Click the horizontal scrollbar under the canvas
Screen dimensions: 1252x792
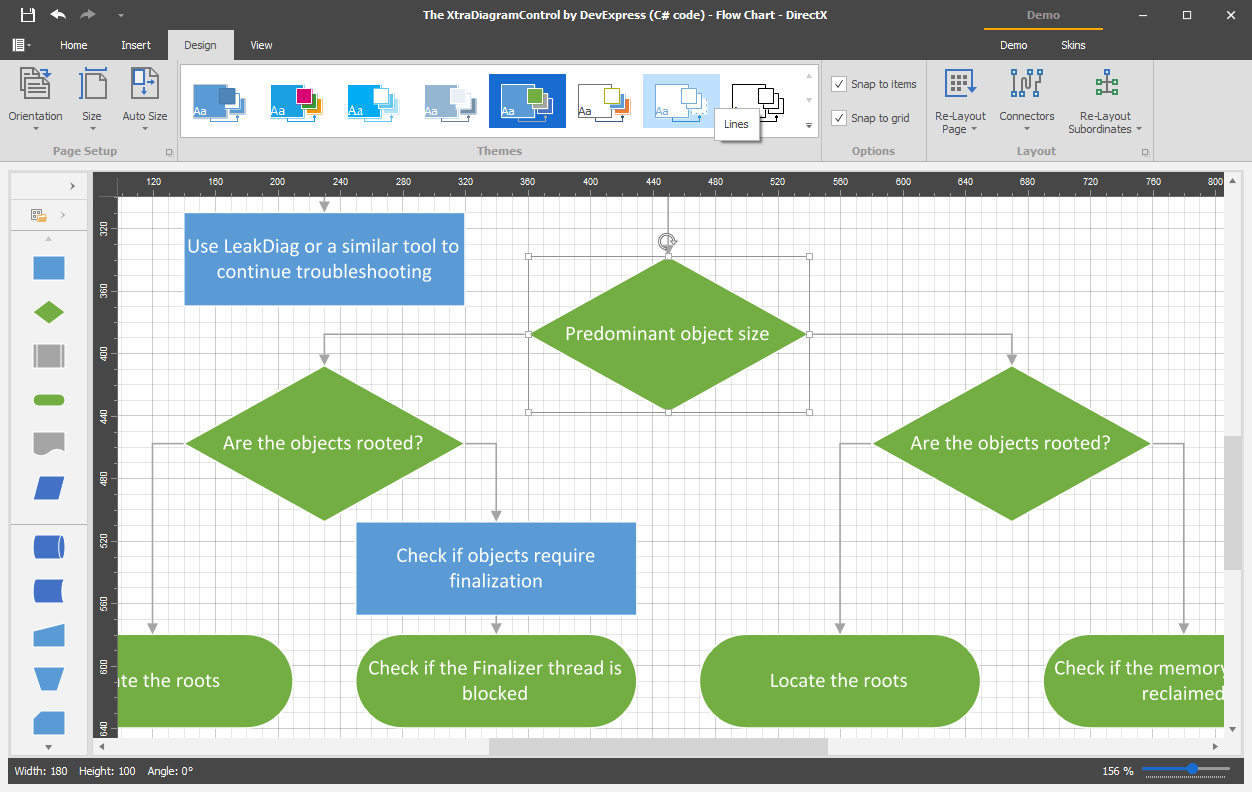coord(658,746)
